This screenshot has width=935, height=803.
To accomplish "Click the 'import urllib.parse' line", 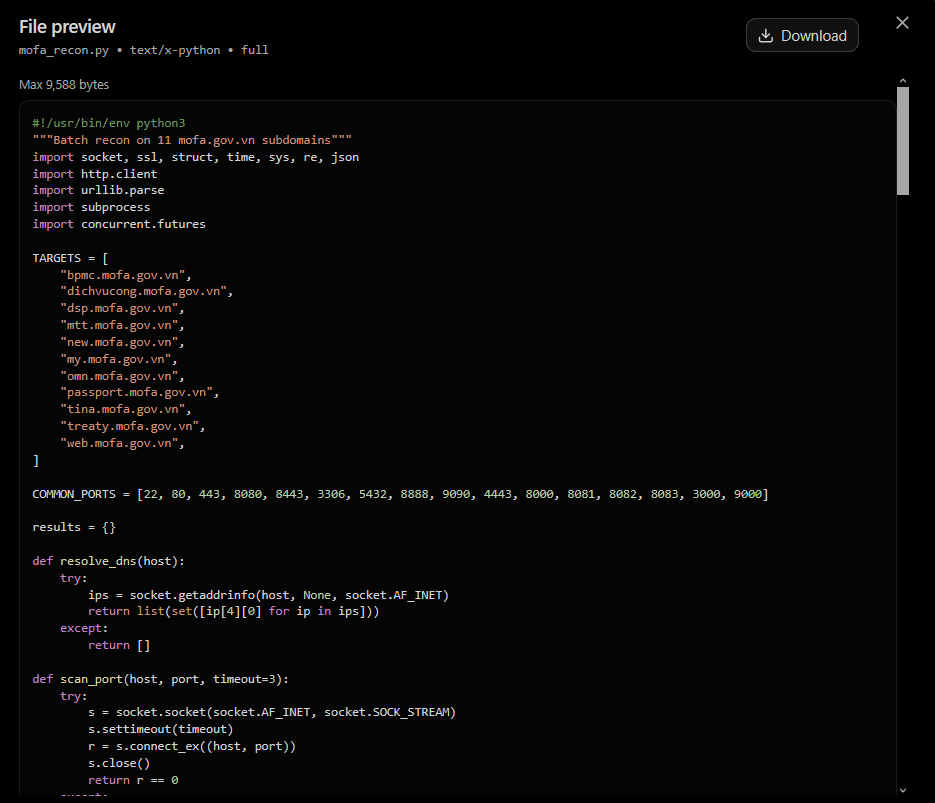I will pos(98,190).
